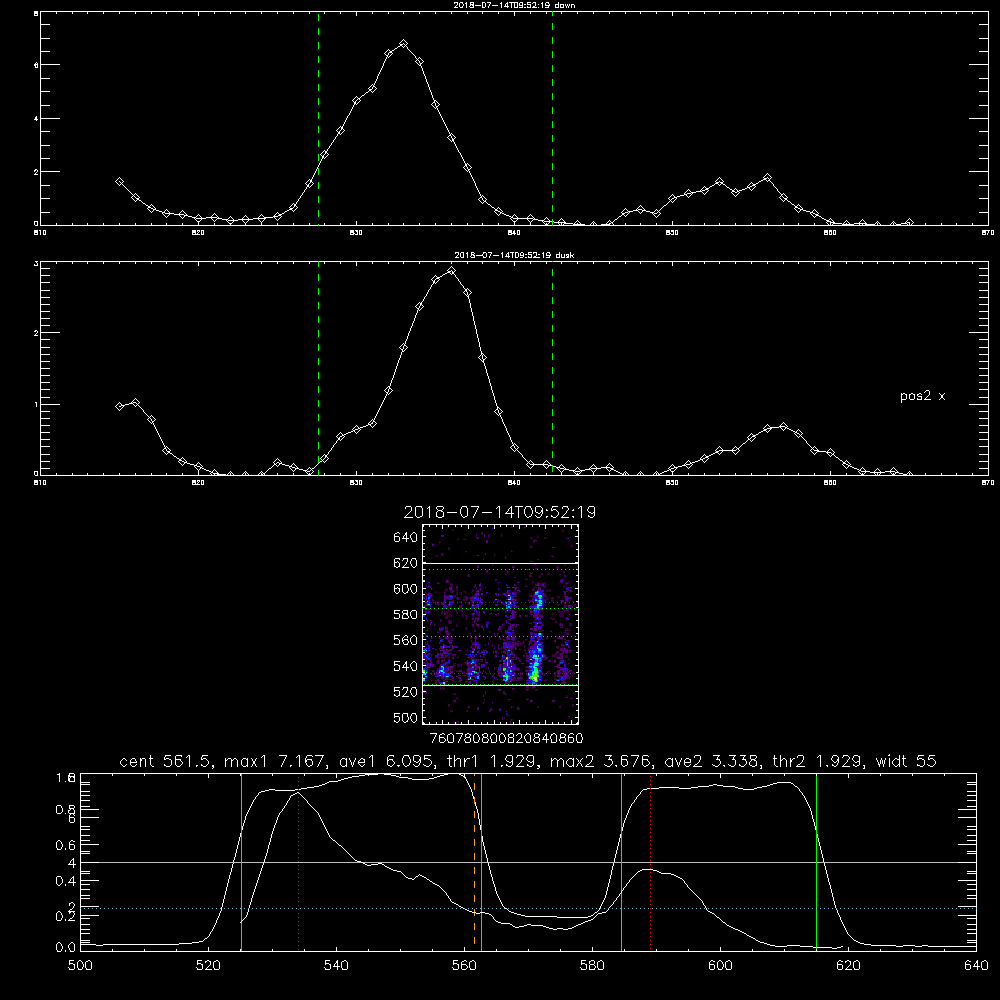
Task: Click the orange dashed vertical line in bottom plot
Action: (x=474, y=861)
